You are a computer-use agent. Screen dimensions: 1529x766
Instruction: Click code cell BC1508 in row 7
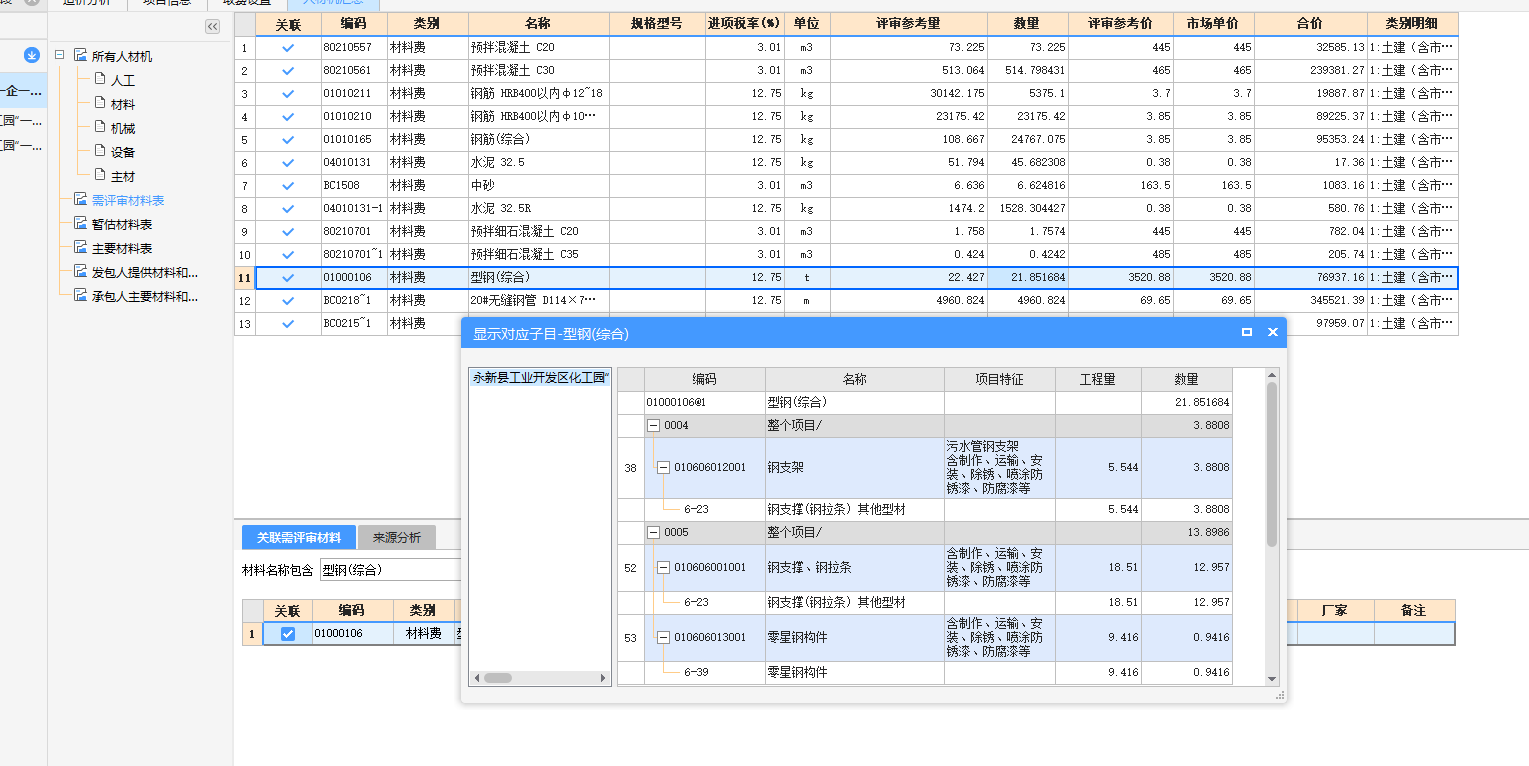tap(354, 185)
